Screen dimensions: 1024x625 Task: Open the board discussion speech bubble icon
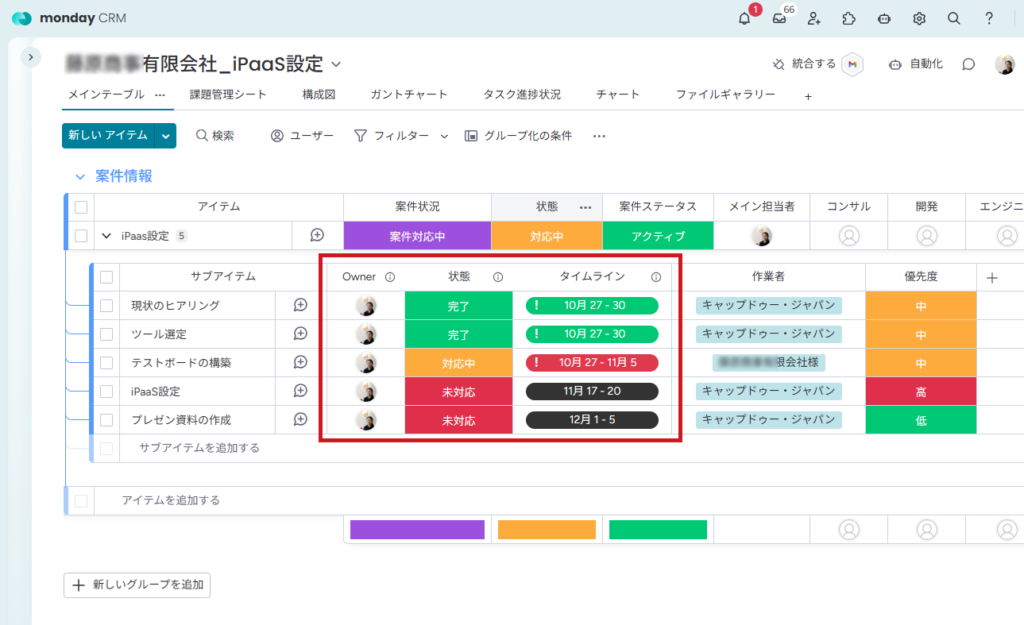pos(968,64)
